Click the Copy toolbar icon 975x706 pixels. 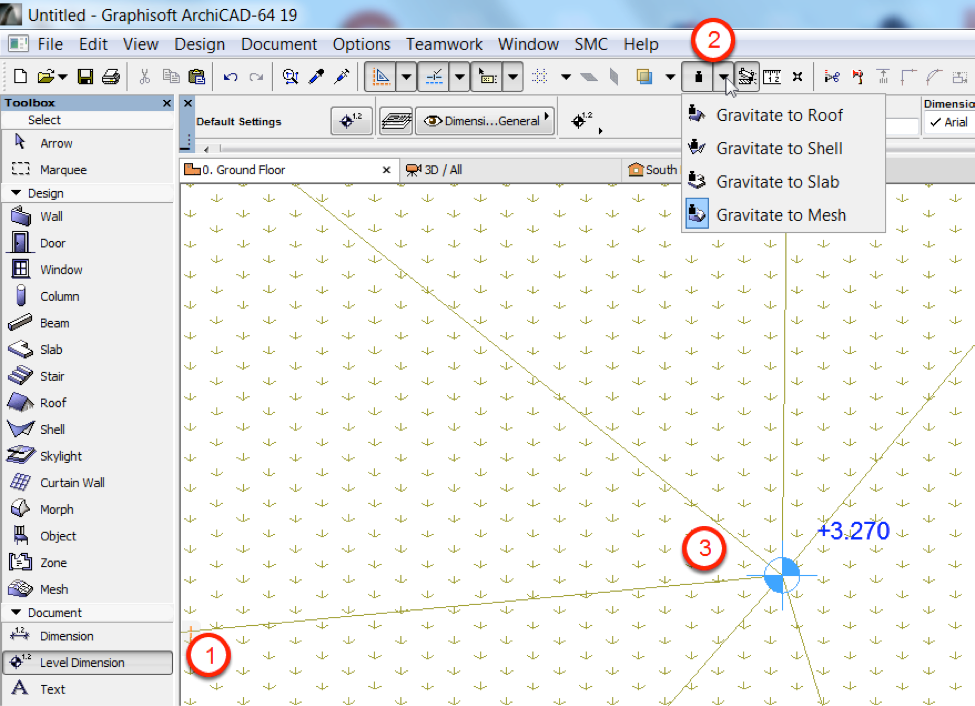tap(171, 77)
